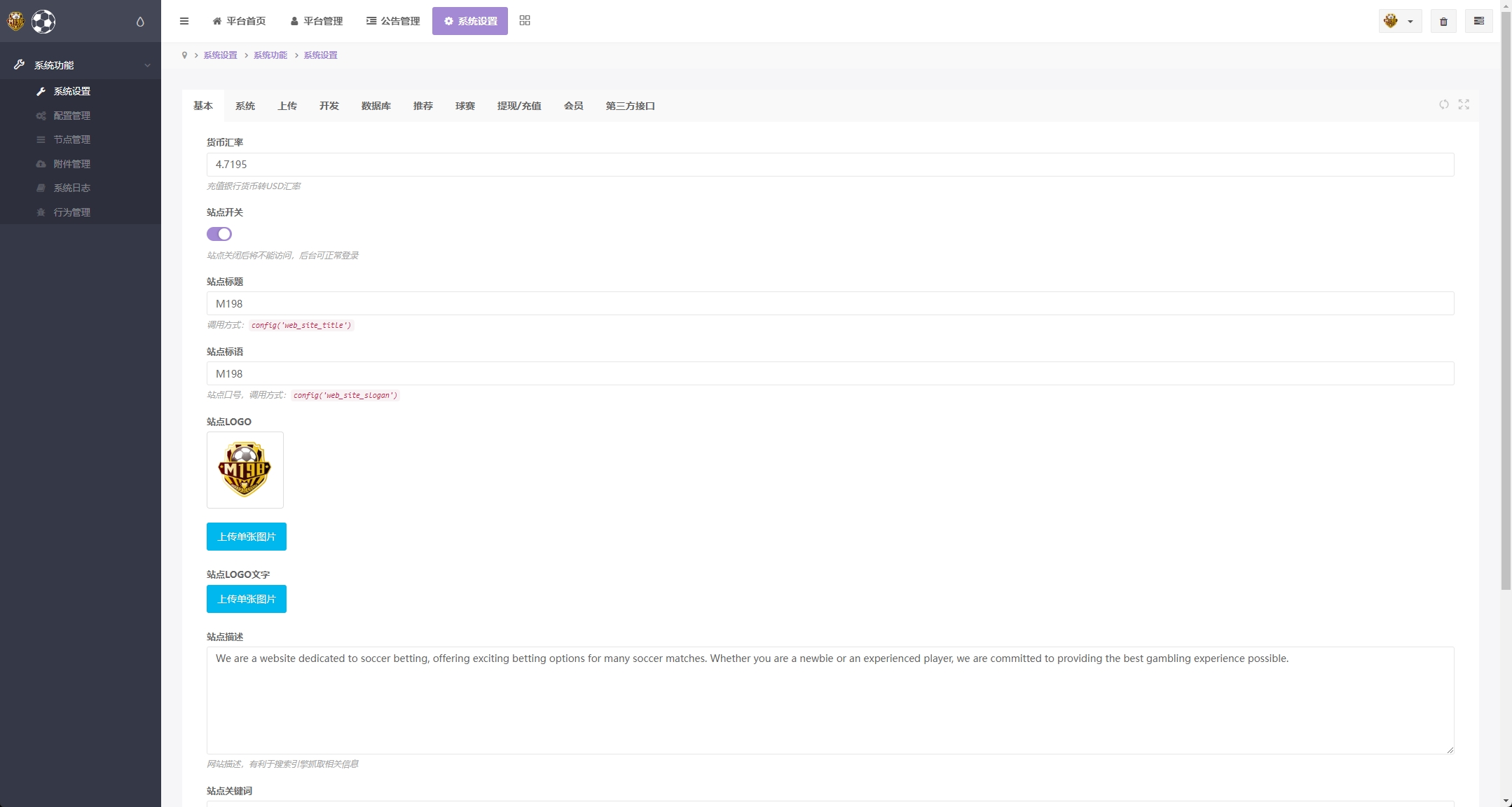Open the user avatar dropdown menu
Screen dimensions: 1512x807
[x=1399, y=21]
